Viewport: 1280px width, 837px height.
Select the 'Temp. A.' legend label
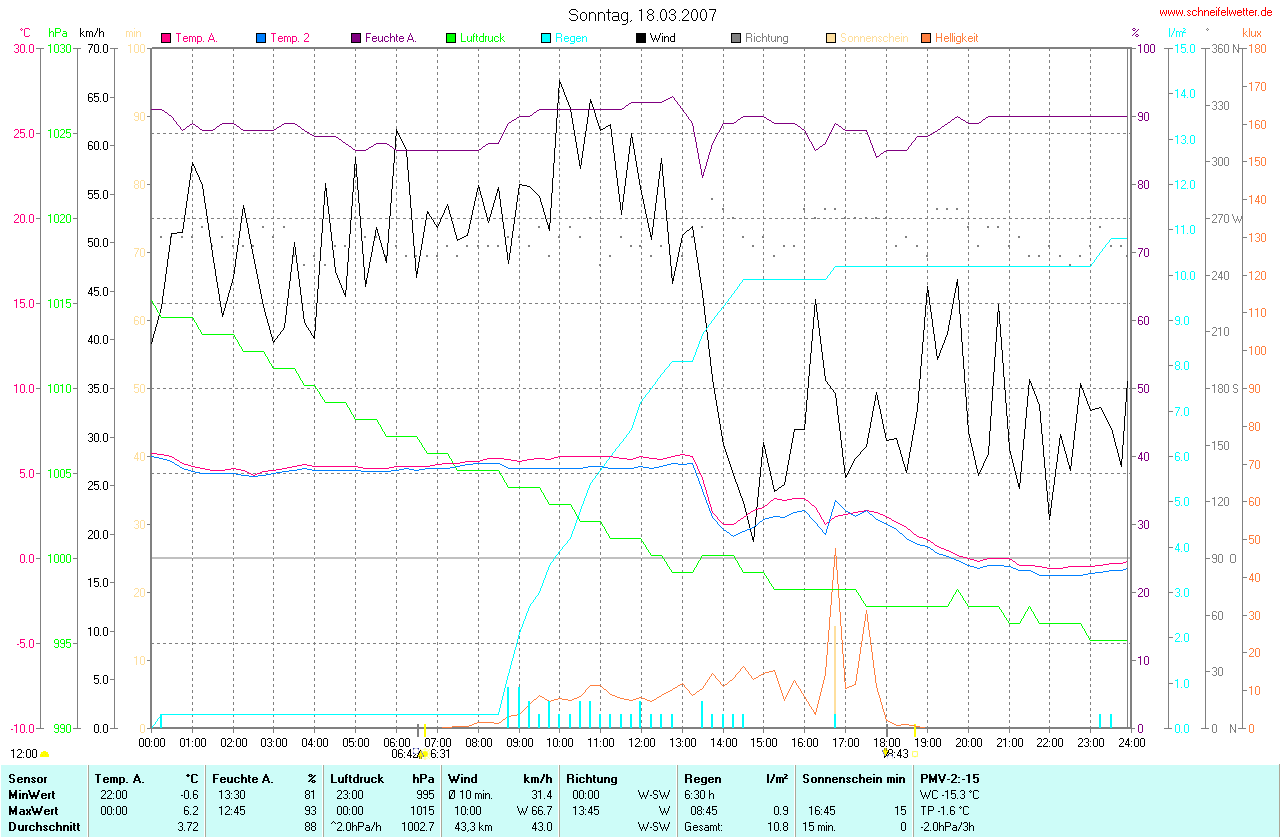click(196, 38)
